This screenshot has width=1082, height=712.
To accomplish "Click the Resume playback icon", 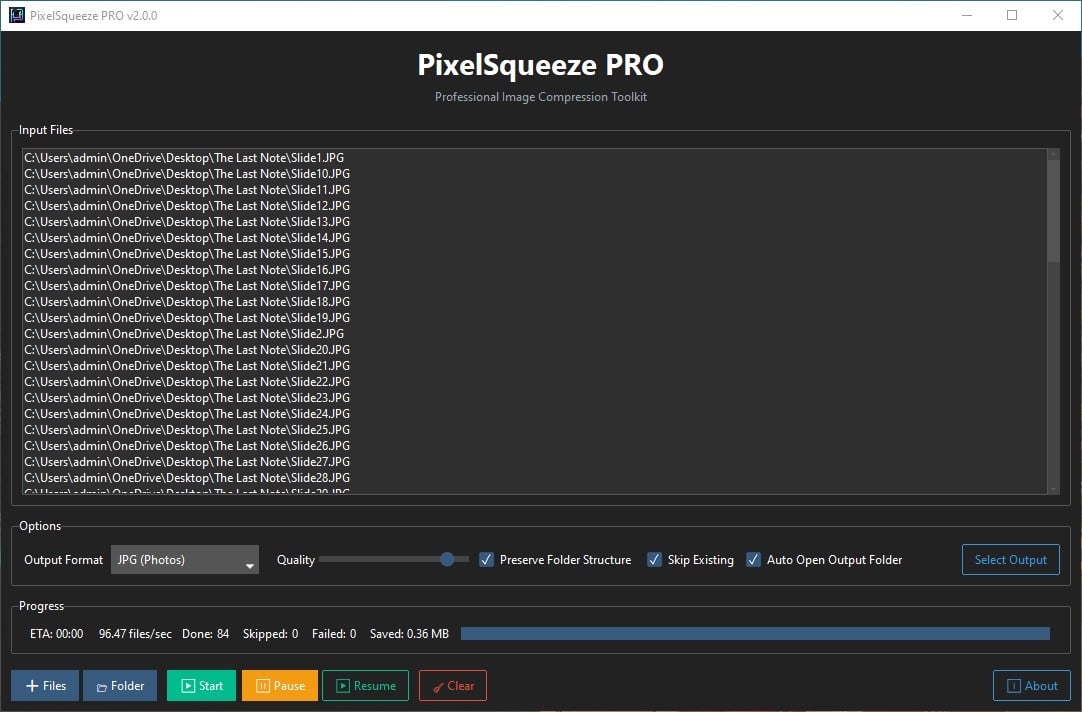I will click(x=342, y=686).
